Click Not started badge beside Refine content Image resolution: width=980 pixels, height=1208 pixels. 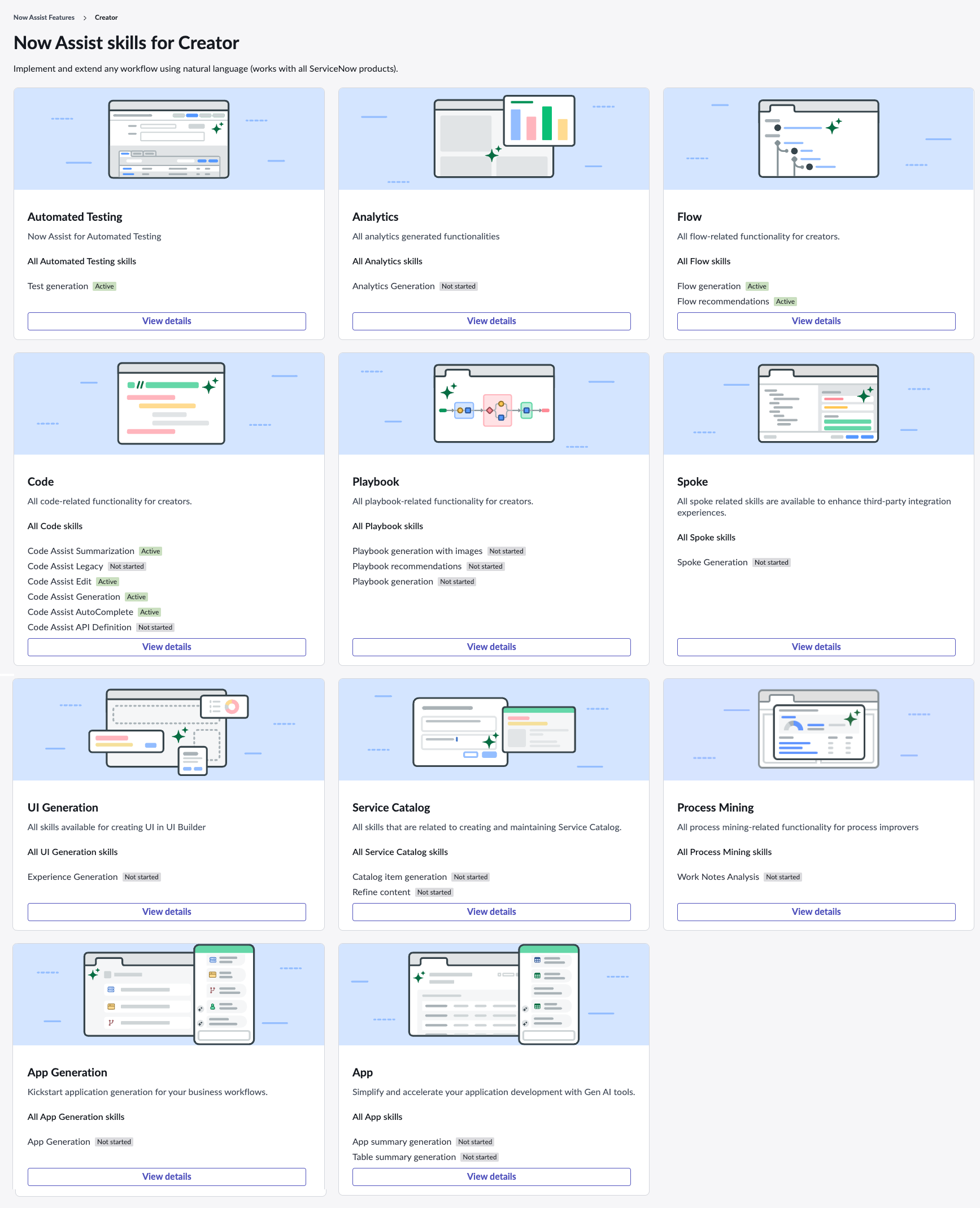pyautogui.click(x=434, y=892)
